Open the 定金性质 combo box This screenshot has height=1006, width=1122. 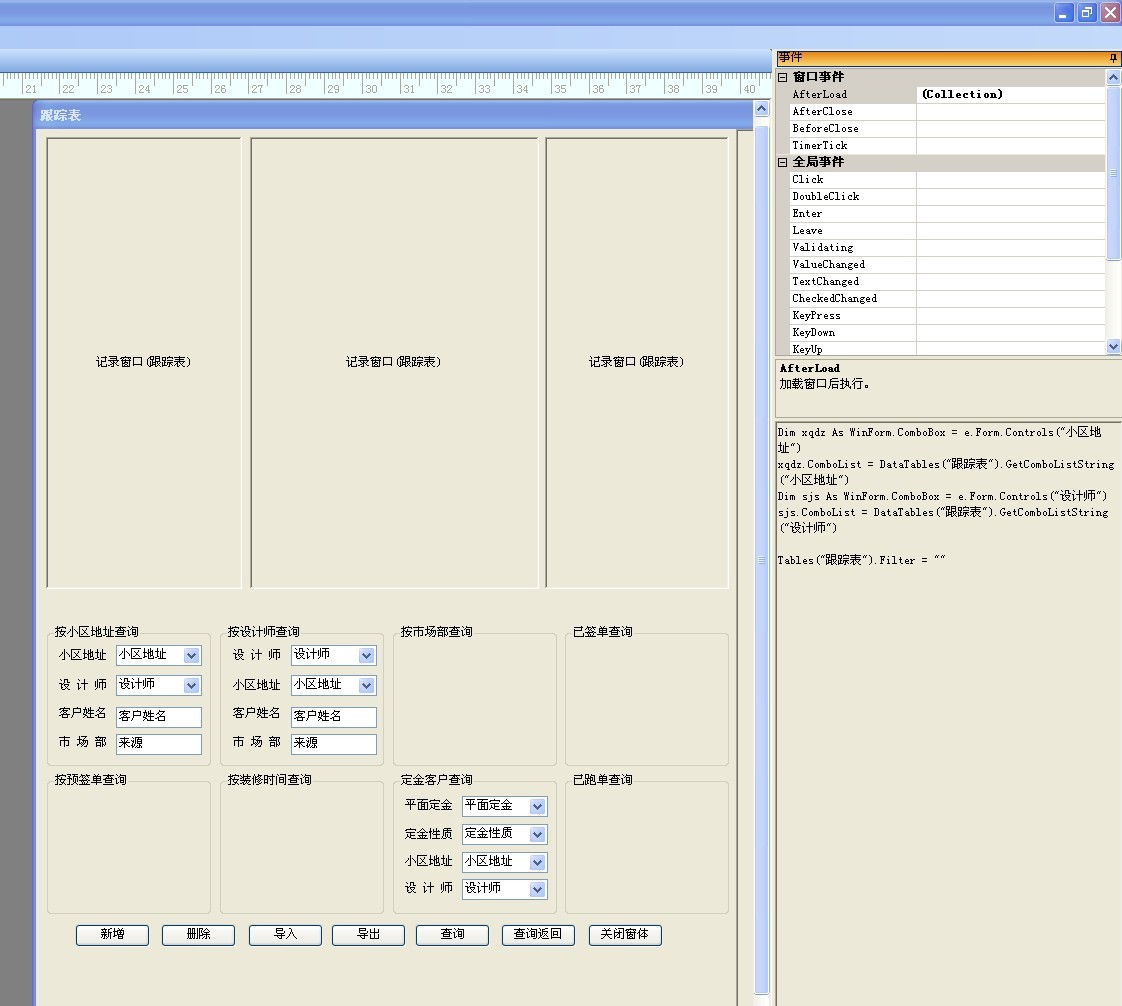click(x=537, y=834)
